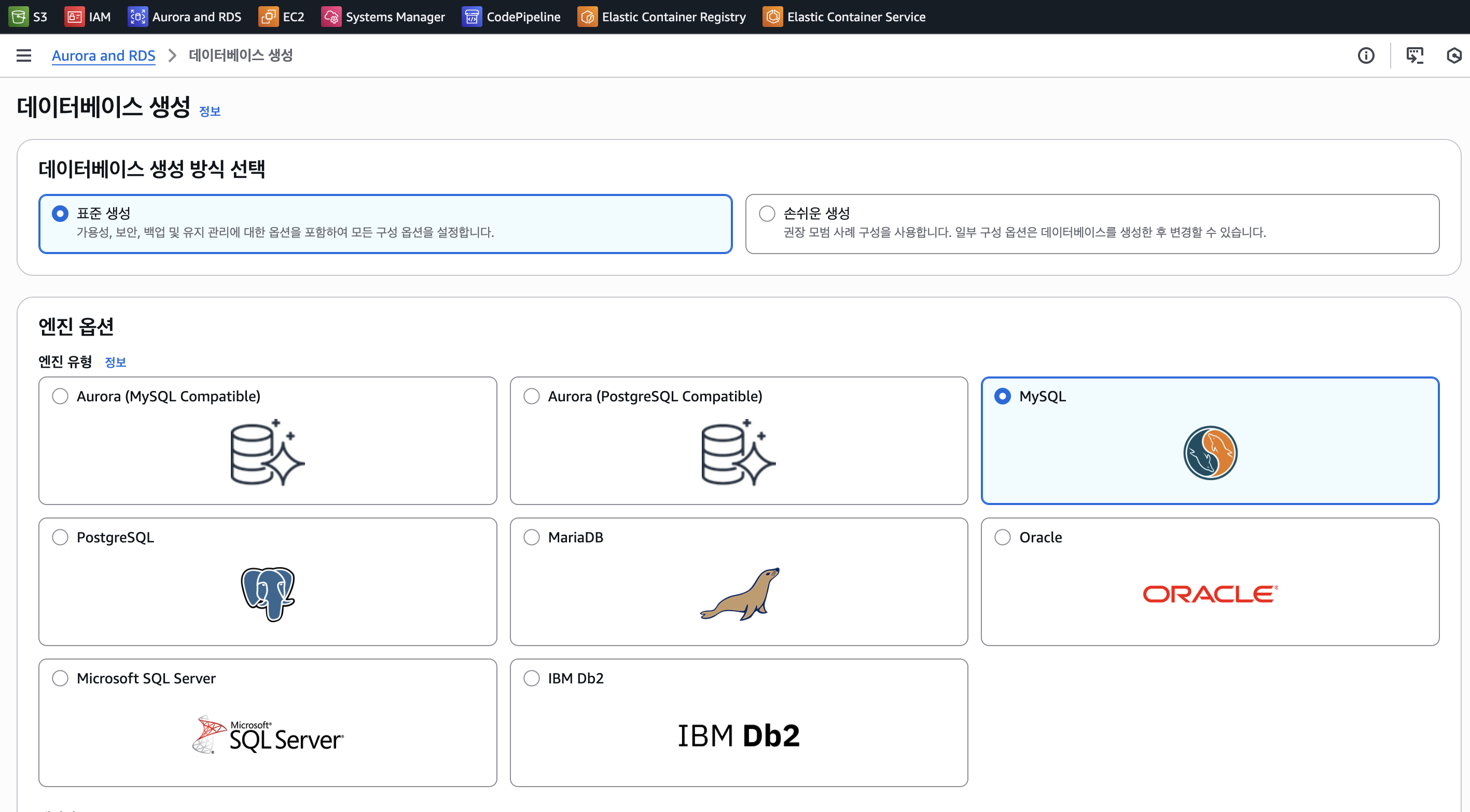The width and height of the screenshot is (1470, 812).
Task: Click the Aurora and RDS breadcrumb link
Action: 103,55
